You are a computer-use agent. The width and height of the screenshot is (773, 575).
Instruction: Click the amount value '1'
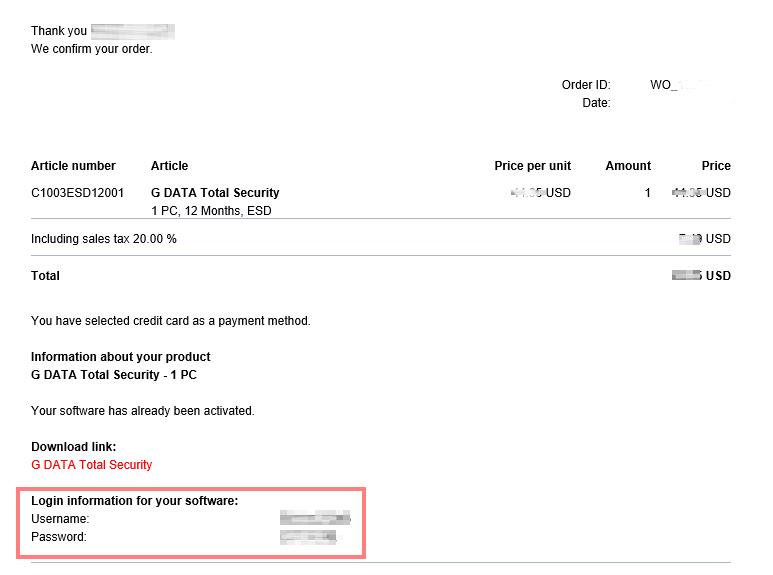pos(647,192)
